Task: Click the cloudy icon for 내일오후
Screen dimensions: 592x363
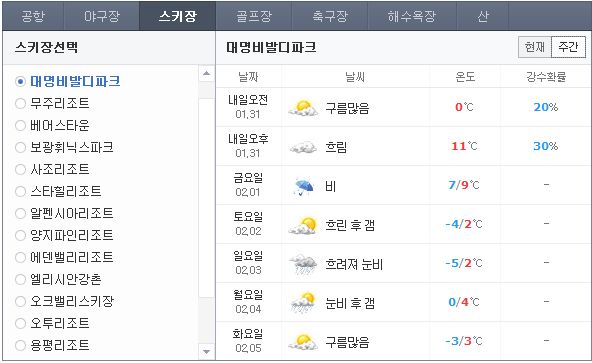Action: click(303, 147)
